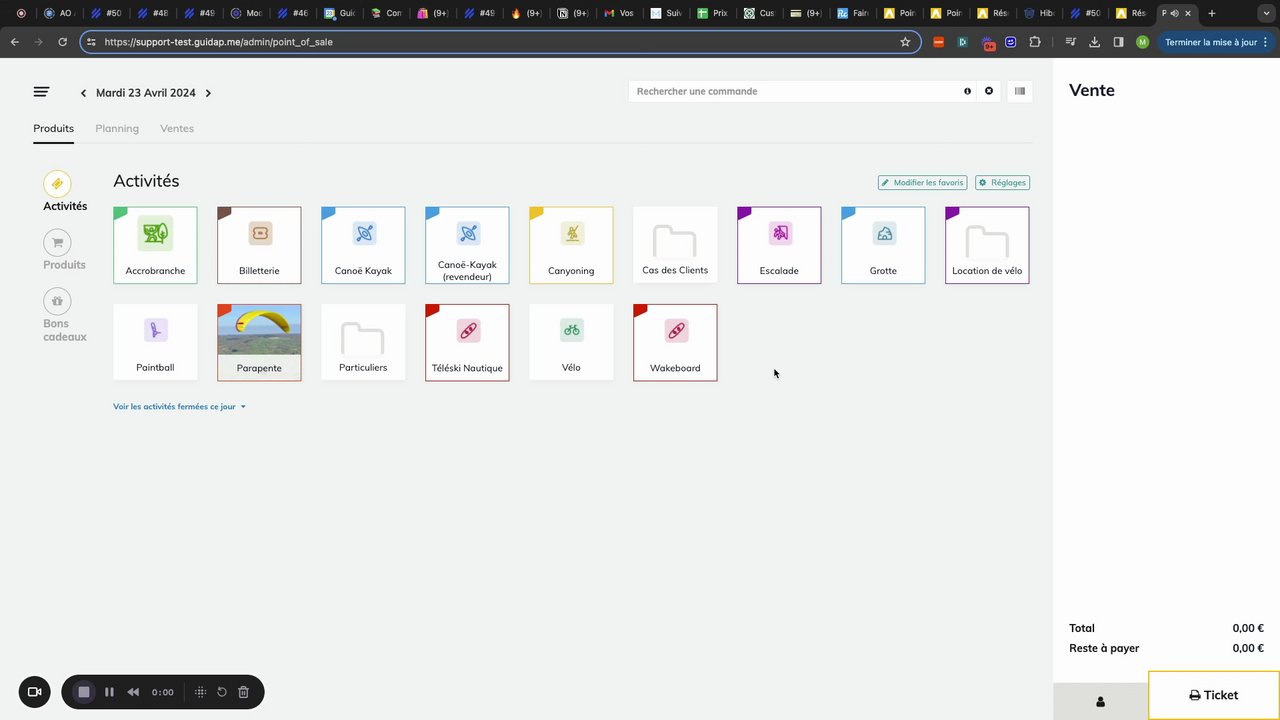Open the Location de vélo folder

pos(987,245)
